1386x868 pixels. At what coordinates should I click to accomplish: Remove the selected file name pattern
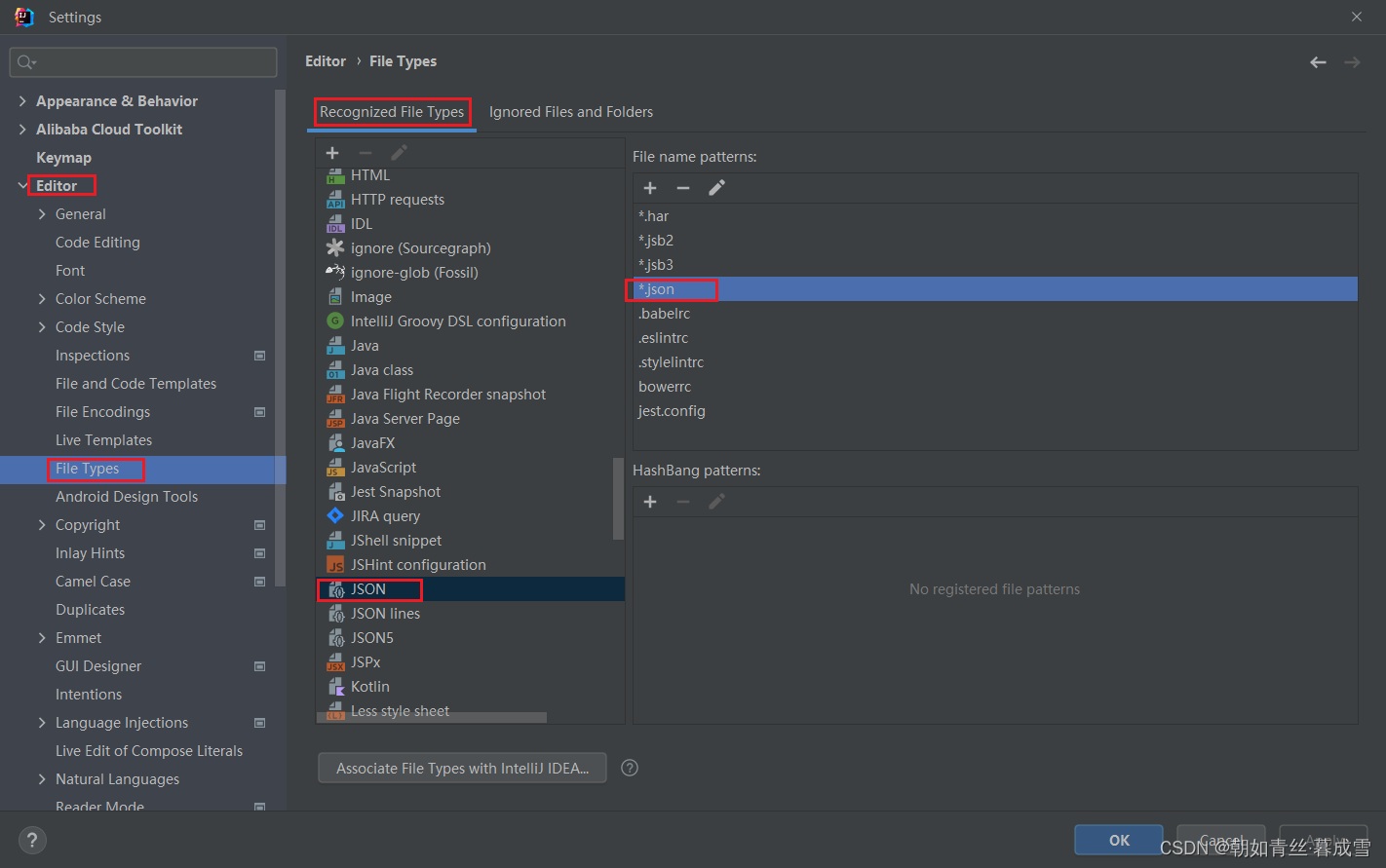pyautogui.click(x=683, y=188)
